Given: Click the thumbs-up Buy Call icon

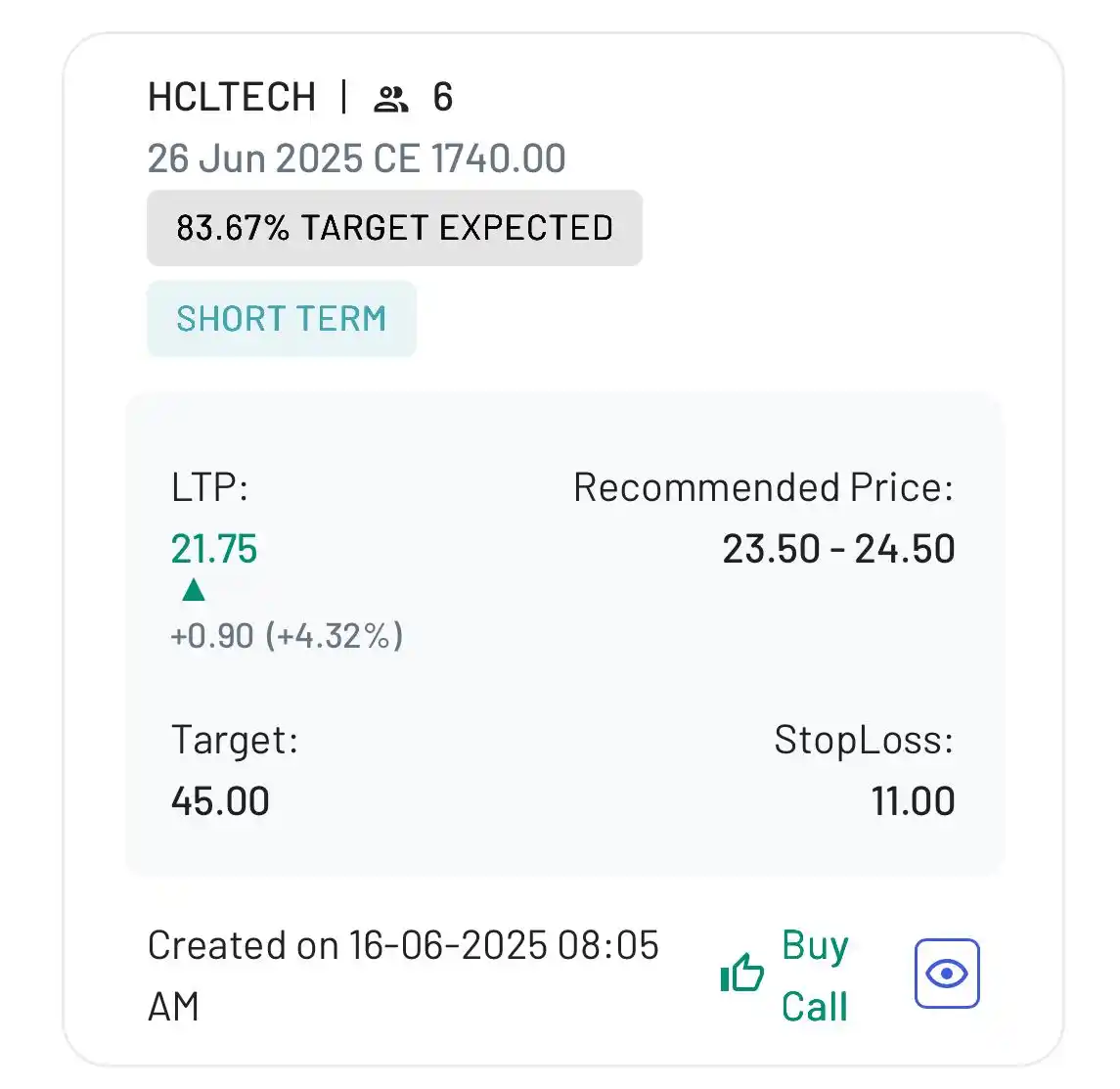Looking at the screenshot, I should [742, 973].
